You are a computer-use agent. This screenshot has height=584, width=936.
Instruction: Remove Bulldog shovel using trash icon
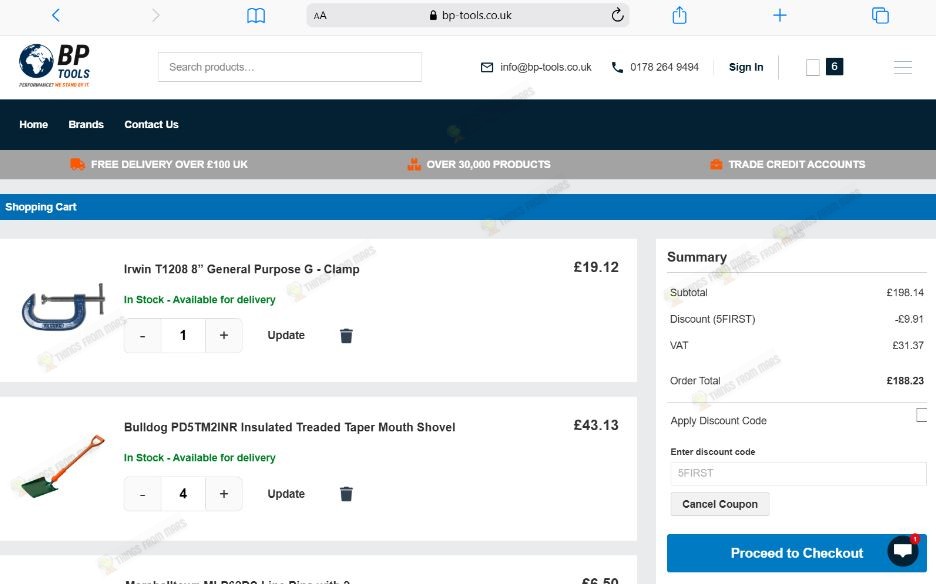(346, 494)
